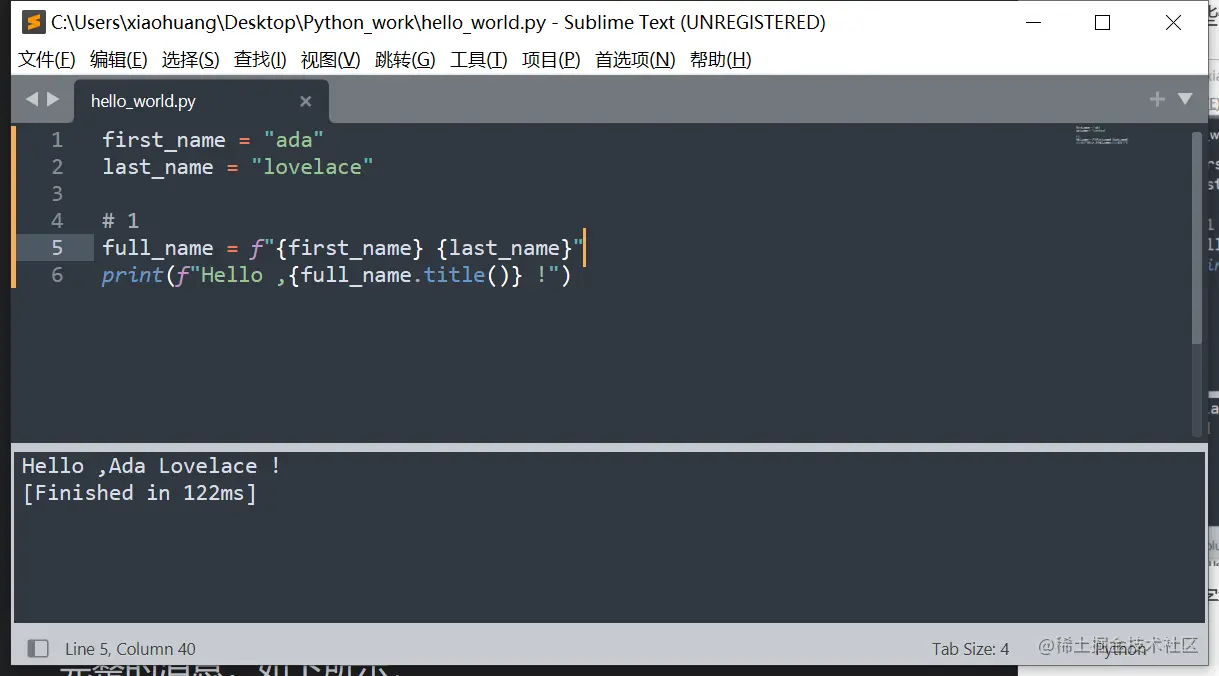Screen dimensions: 1219x676
Task: Open the 项目(P) menu
Action: pos(551,60)
